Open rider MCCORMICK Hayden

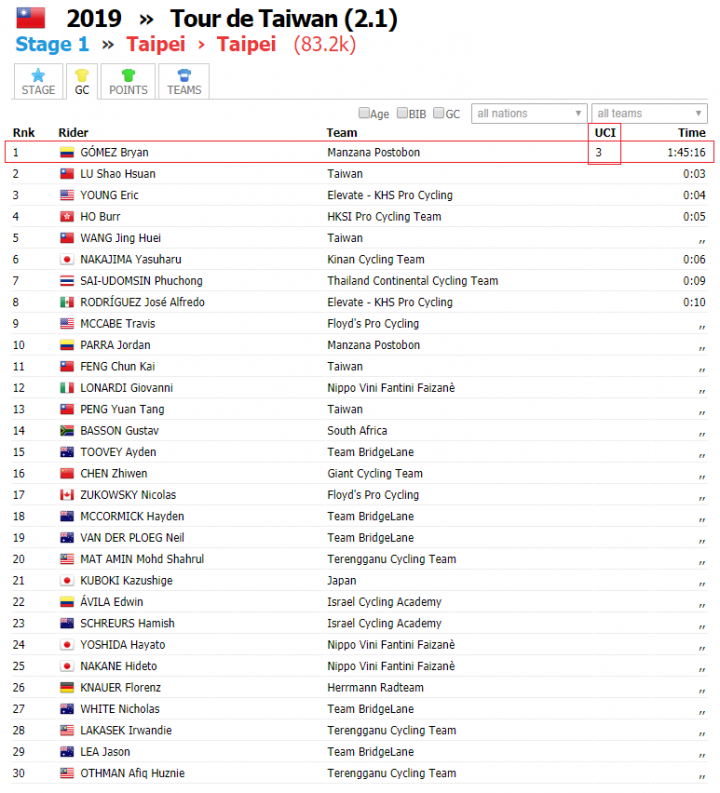tap(132, 516)
